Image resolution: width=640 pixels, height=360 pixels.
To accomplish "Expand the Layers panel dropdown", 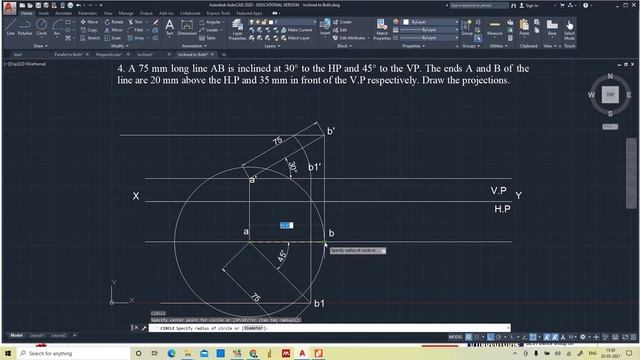I will point(272,46).
